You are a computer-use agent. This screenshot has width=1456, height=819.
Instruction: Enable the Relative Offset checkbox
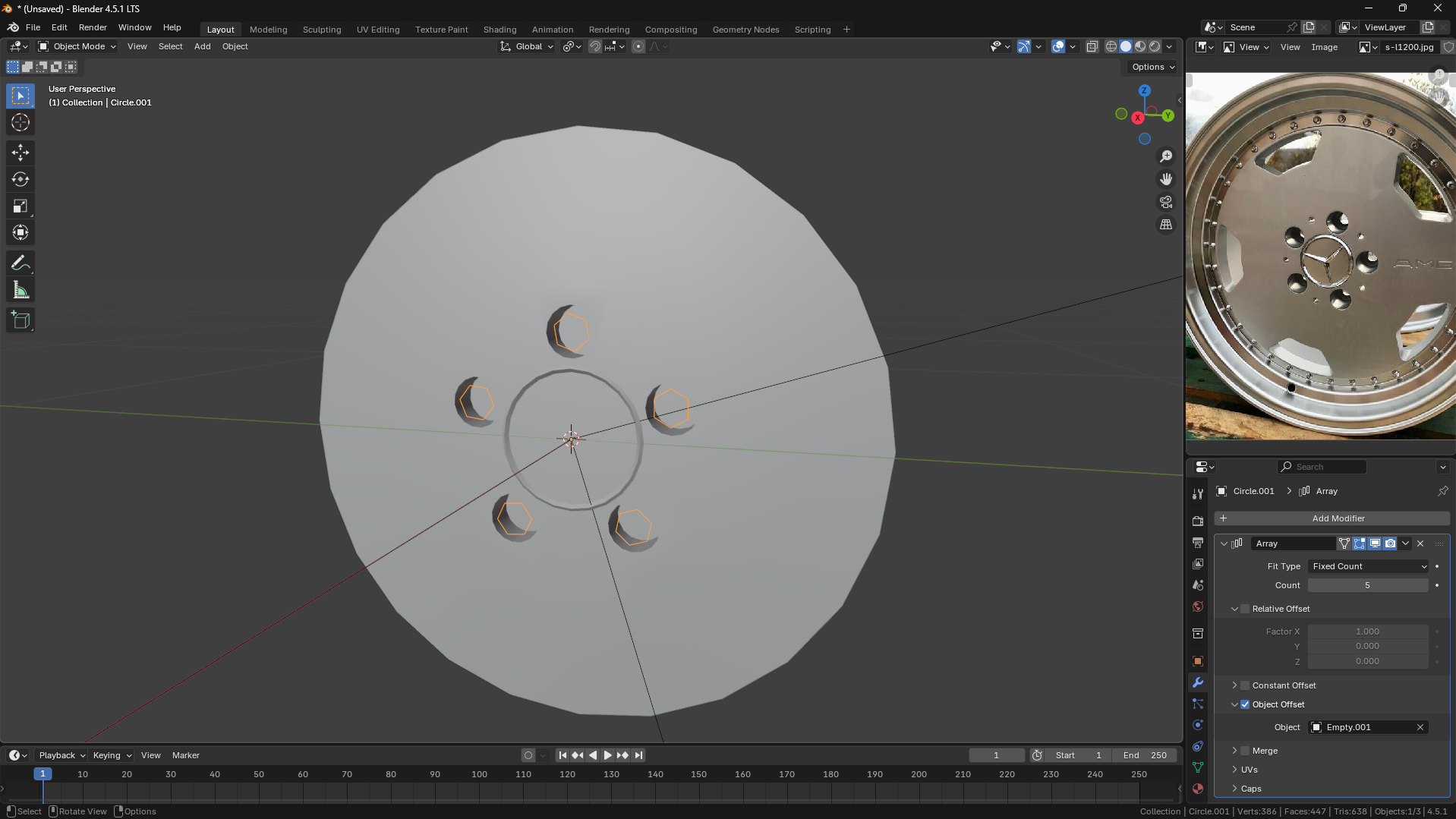pos(1245,609)
